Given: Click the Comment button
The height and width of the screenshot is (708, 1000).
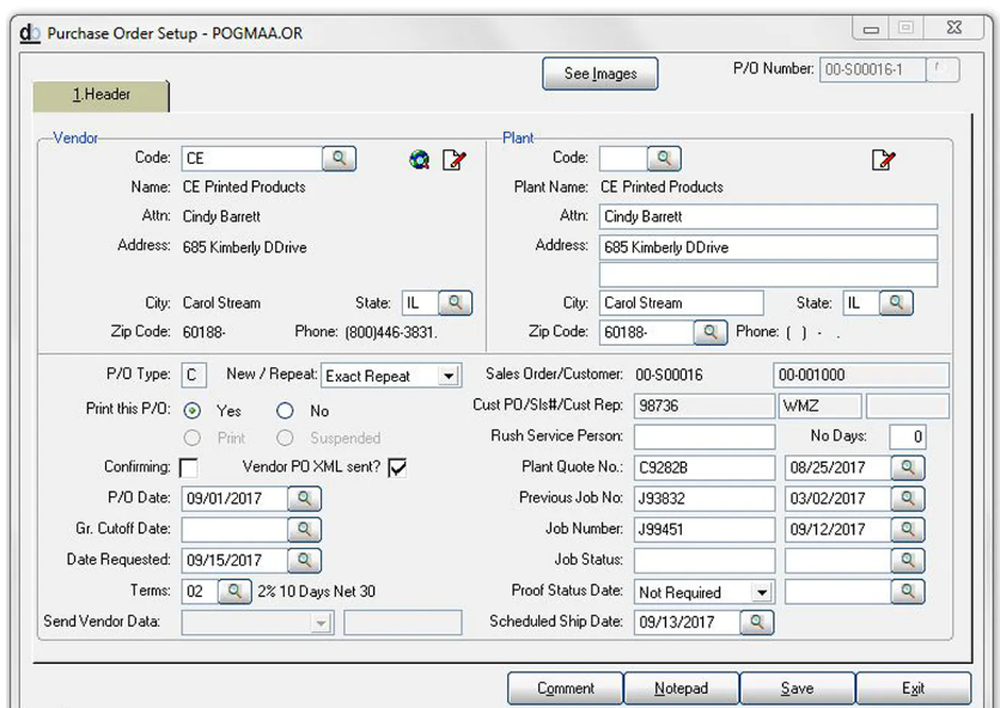Looking at the screenshot, I should (x=566, y=688).
